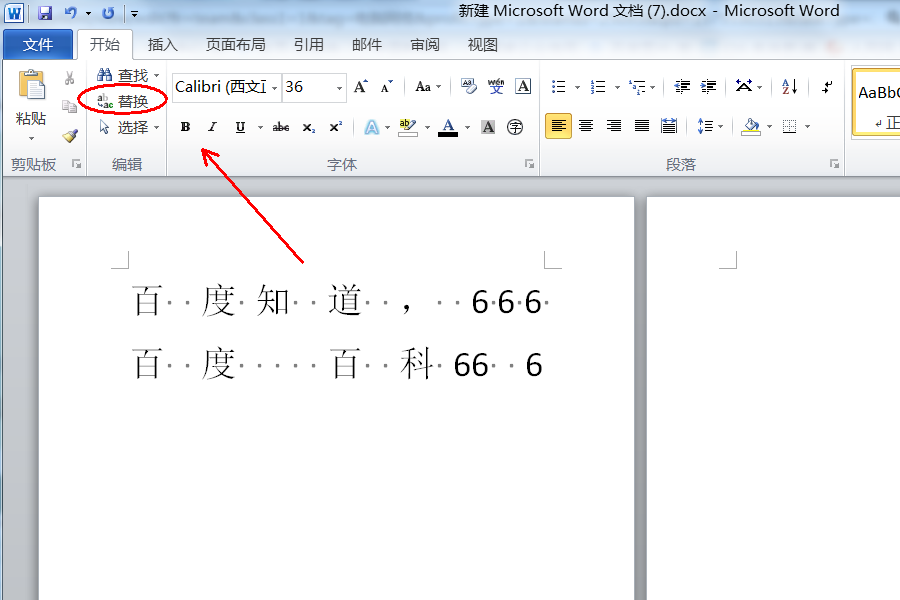This screenshot has height=600, width=900.
Task: Undo the last action
Action: [x=71, y=13]
